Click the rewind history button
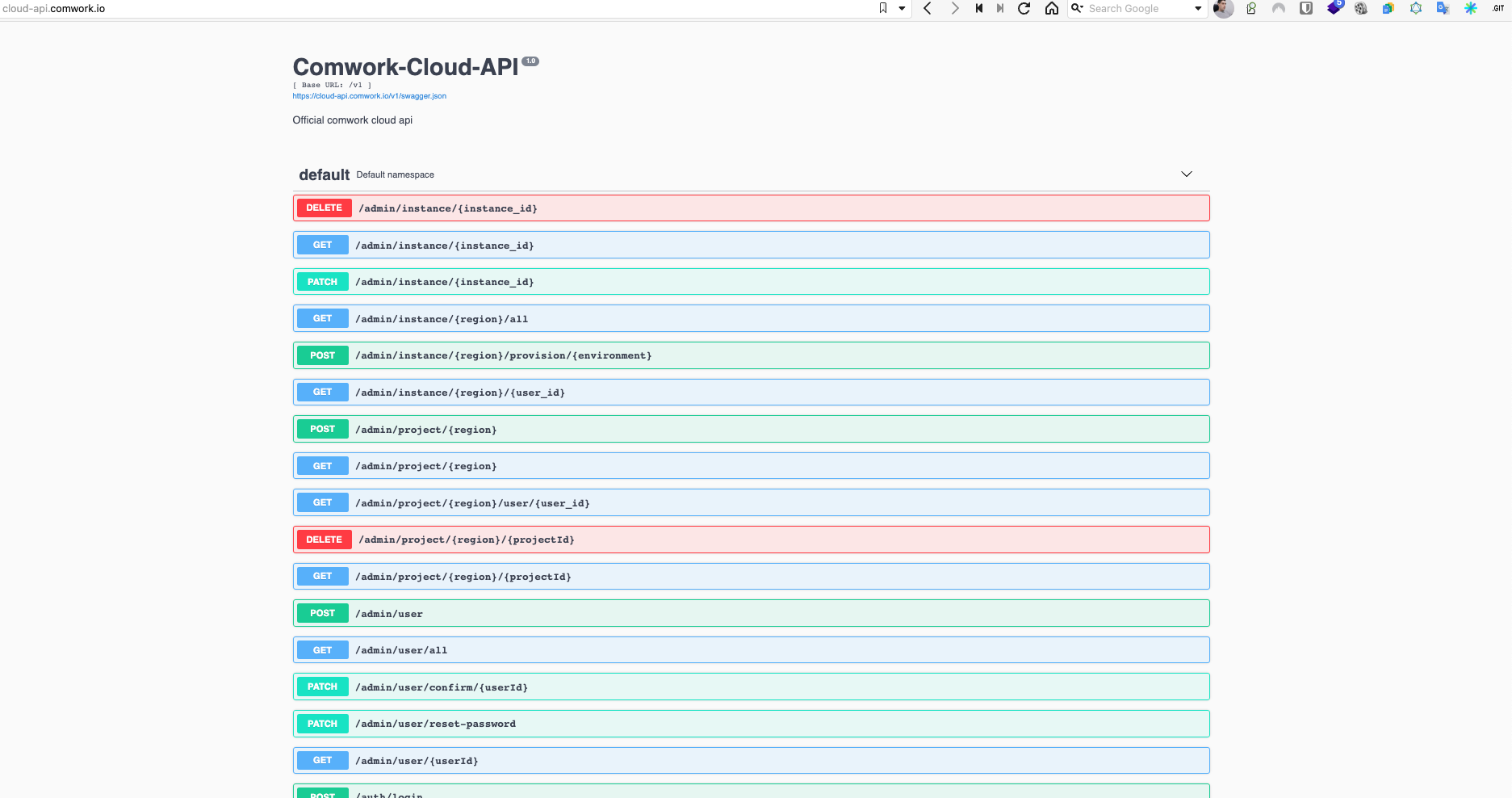This screenshot has width=1512, height=798. coord(979,8)
